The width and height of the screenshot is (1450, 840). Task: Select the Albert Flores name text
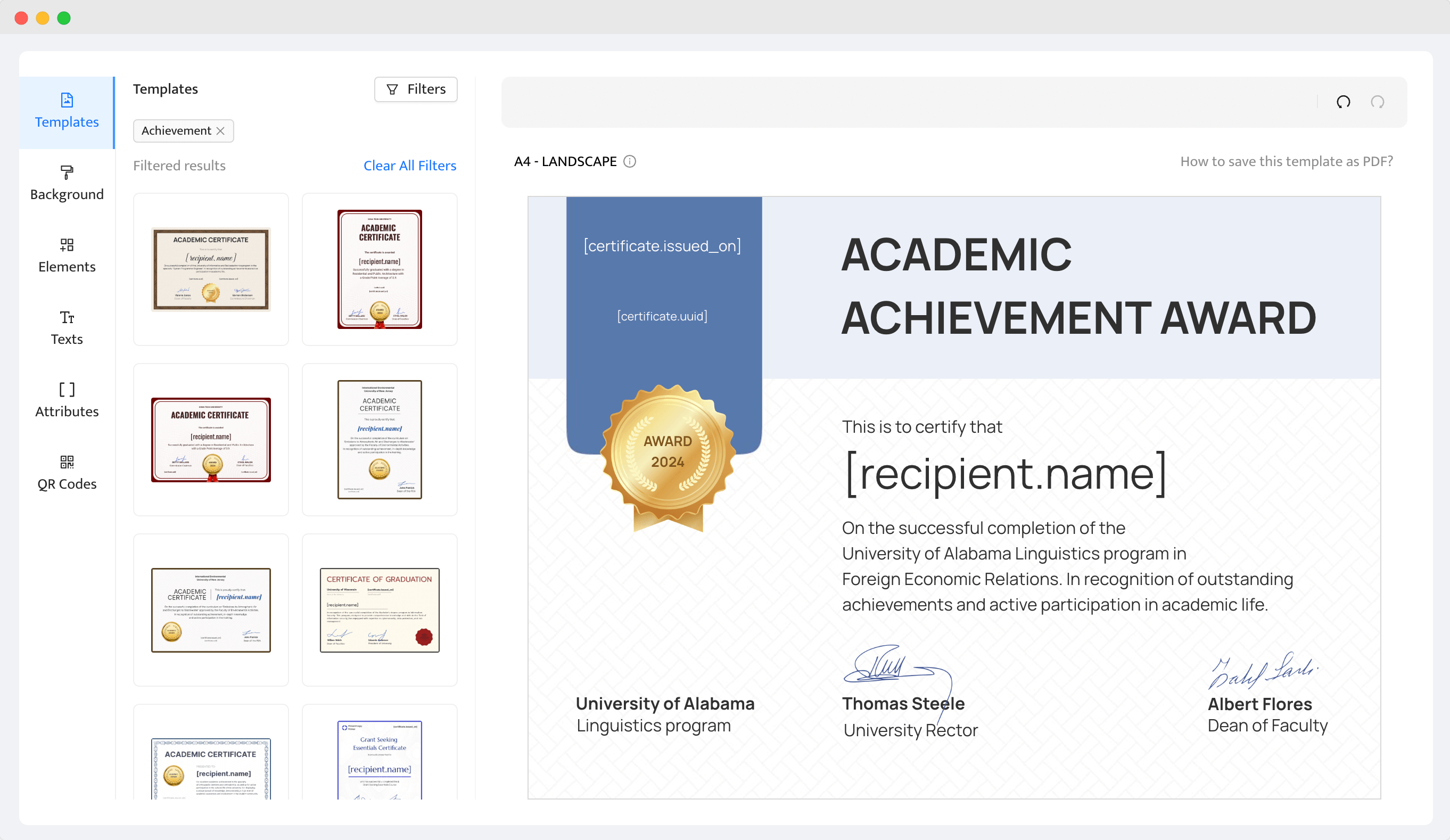coord(1260,704)
